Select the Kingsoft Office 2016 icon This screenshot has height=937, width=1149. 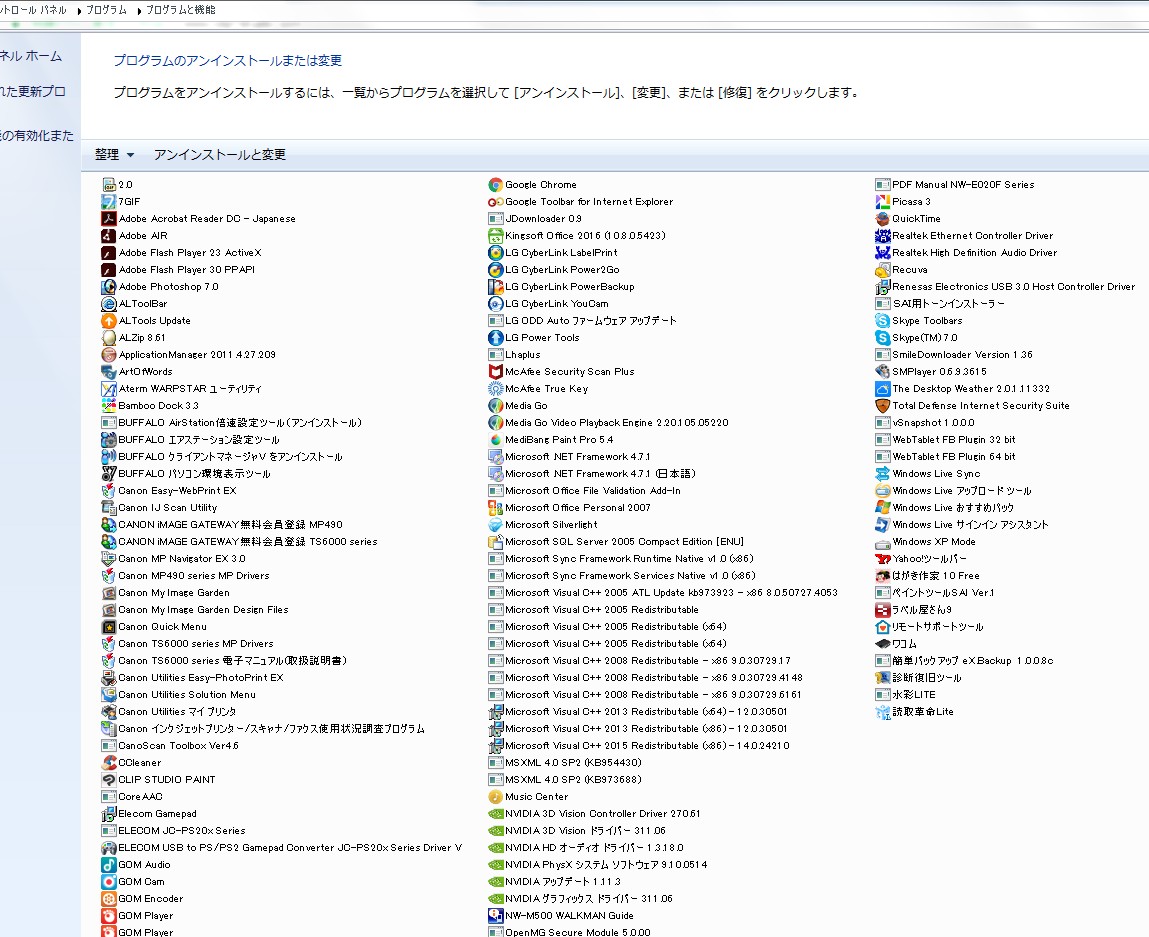point(495,235)
